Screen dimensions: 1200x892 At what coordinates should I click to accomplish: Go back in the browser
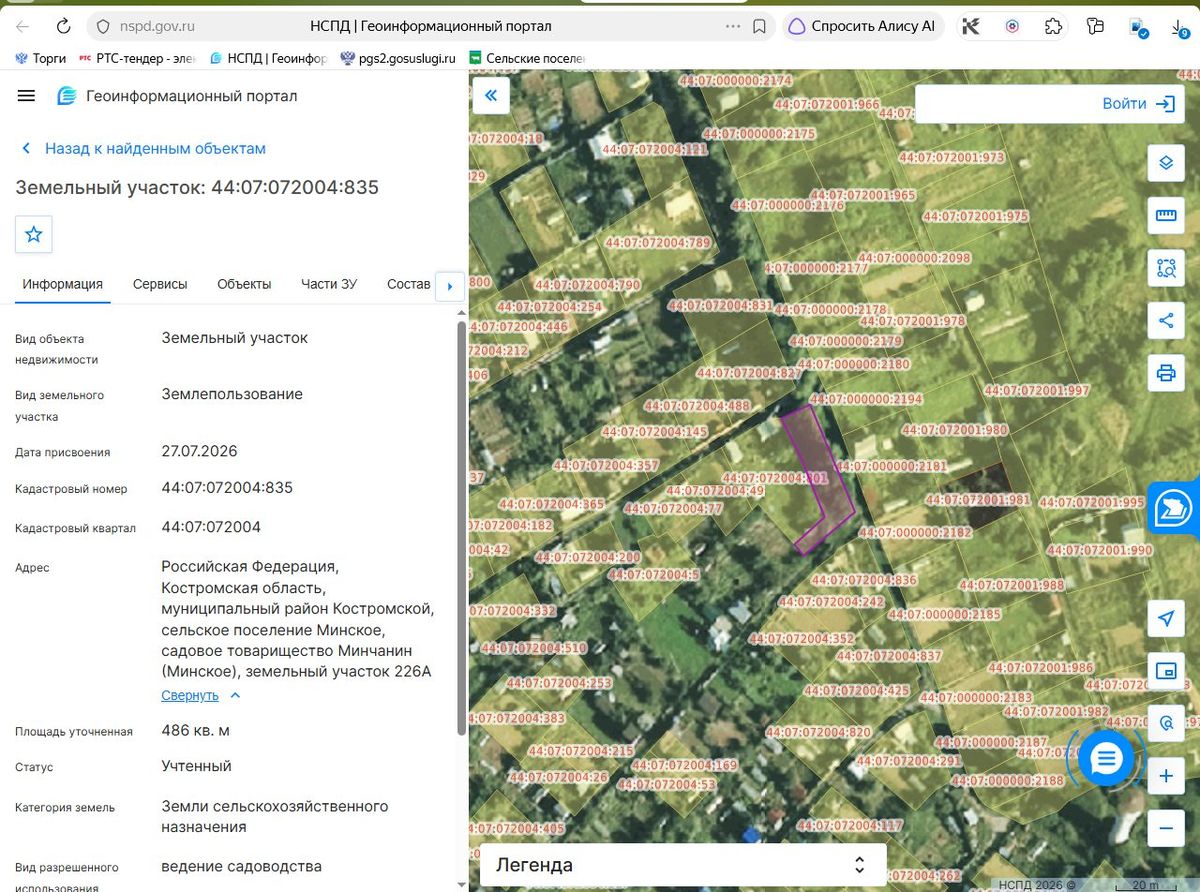tap(23, 26)
